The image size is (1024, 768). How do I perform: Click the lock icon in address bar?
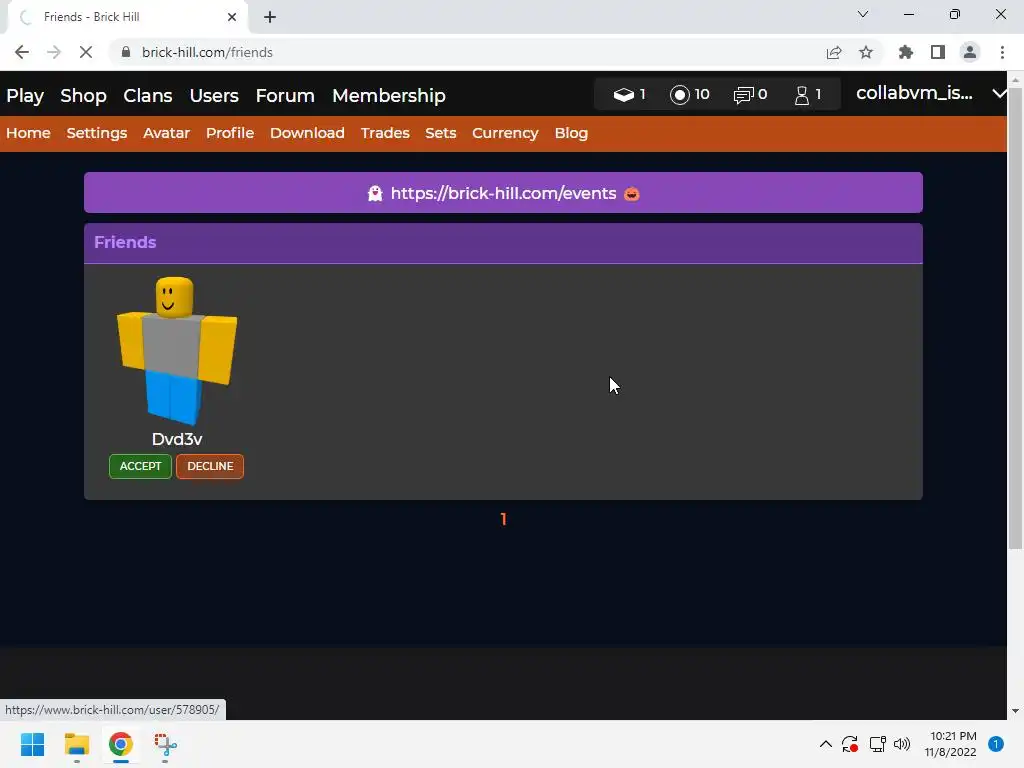[126, 52]
